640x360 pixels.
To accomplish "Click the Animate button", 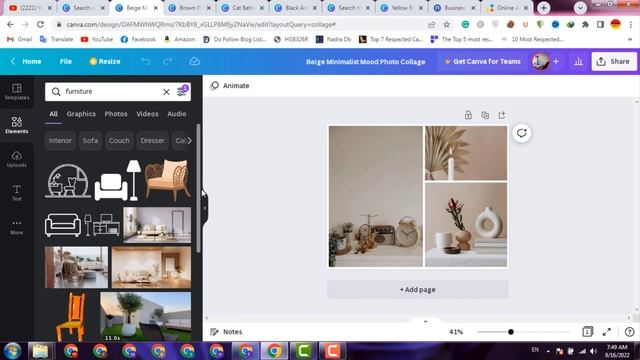I will [x=230, y=86].
